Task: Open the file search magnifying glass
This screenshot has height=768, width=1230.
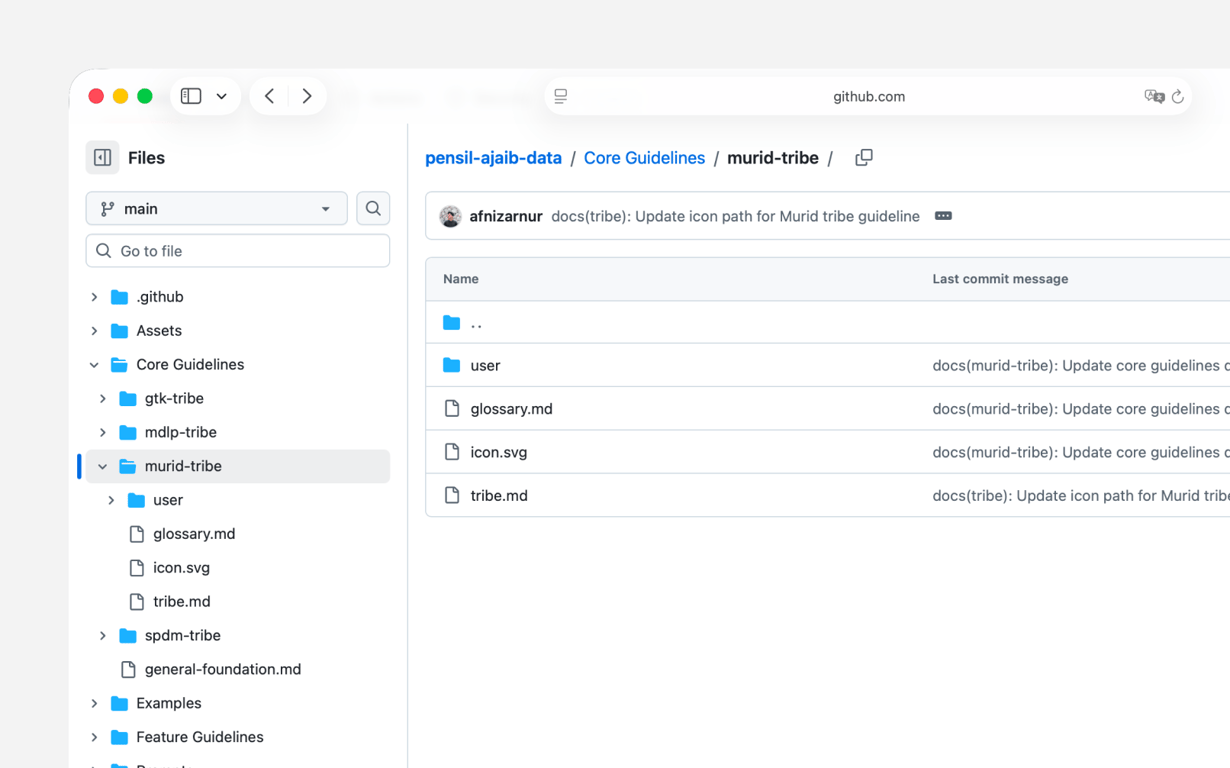Action: [372, 208]
